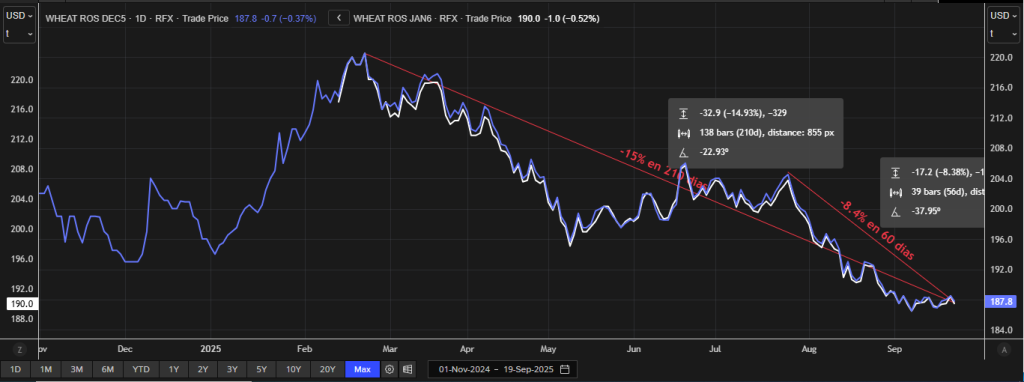Select the 10Y time range

[293, 370]
